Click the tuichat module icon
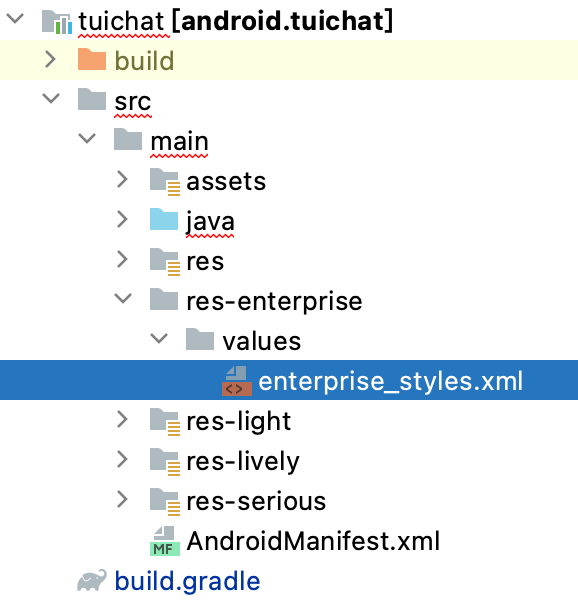This screenshot has height=602, width=578. point(56,22)
